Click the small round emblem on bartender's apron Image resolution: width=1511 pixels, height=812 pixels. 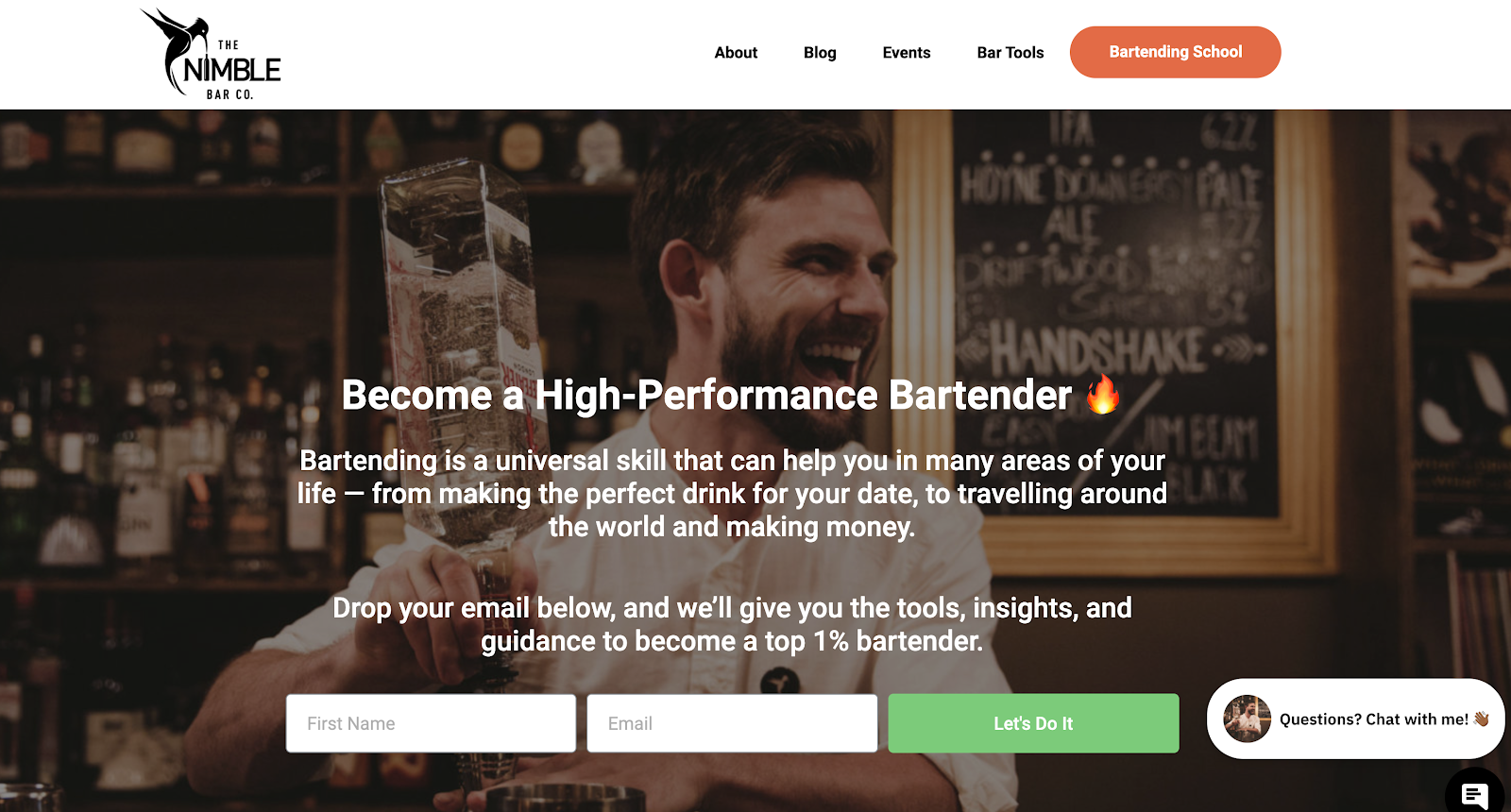pos(780,681)
